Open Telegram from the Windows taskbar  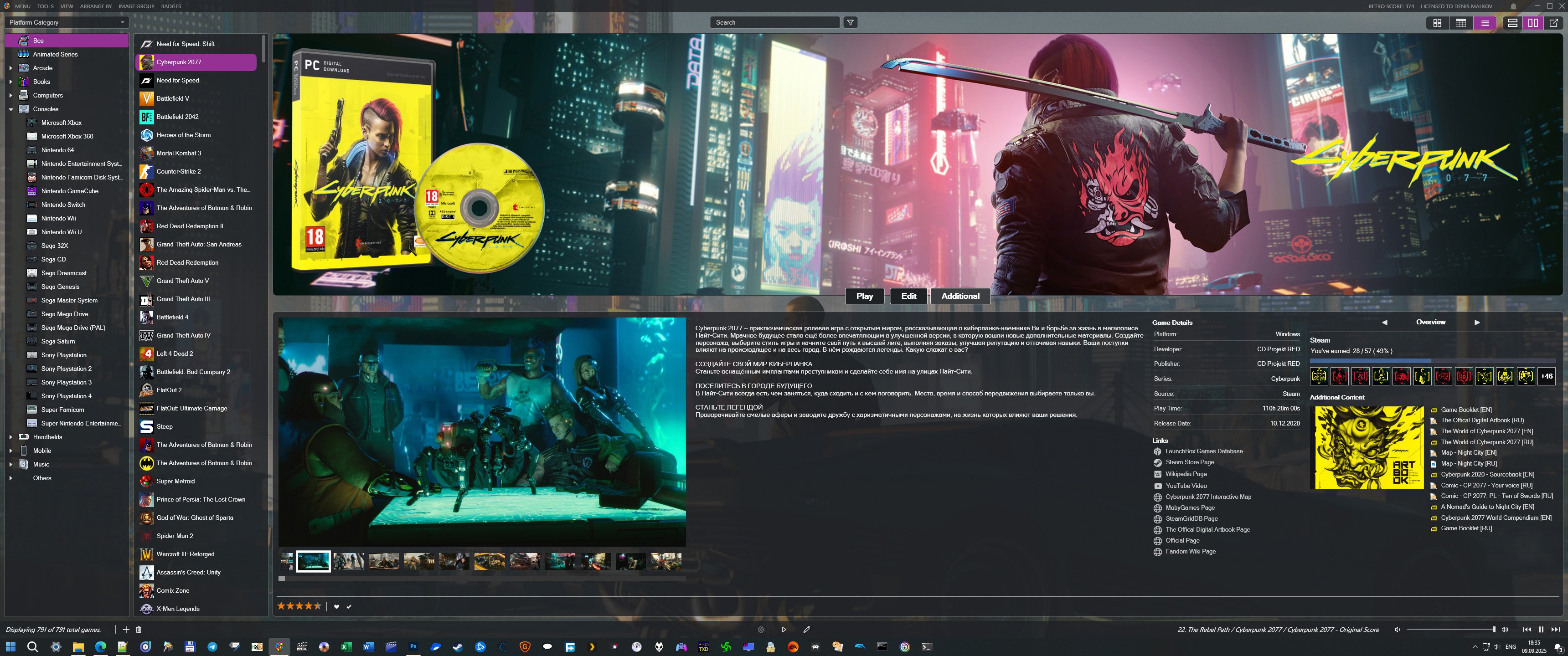(212, 647)
